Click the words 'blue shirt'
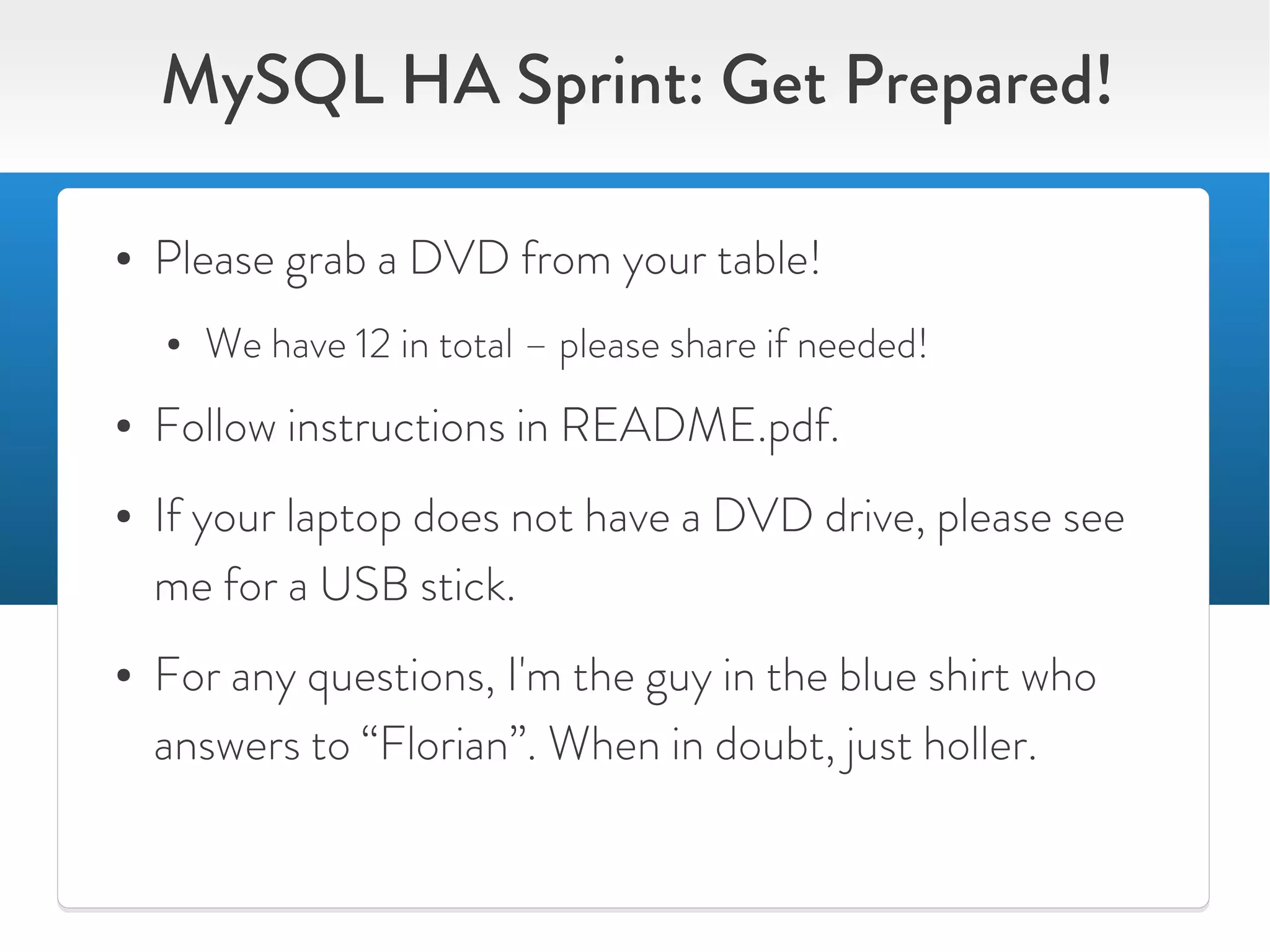1270x952 pixels. (924, 675)
